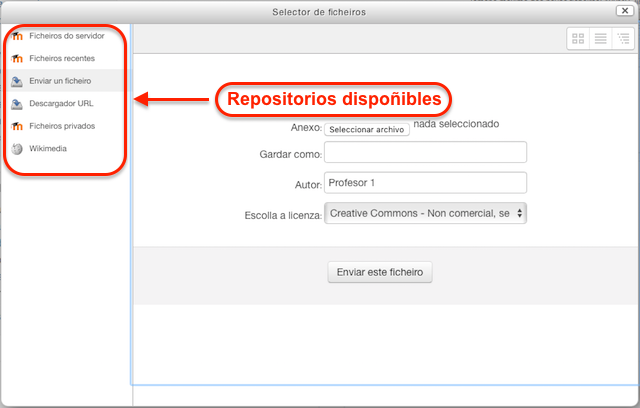Click the upload icon beside Enviar un ficheiro

point(17,81)
